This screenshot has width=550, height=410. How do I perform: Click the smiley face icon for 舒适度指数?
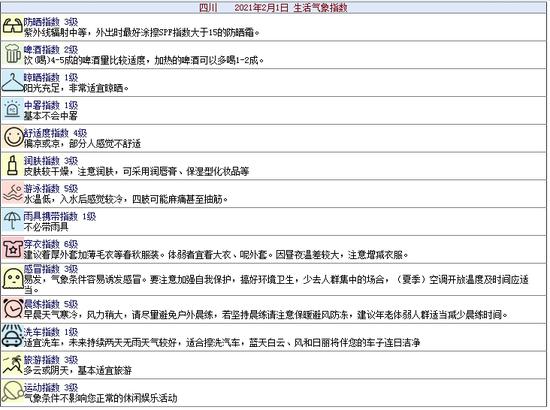[x=13, y=138]
